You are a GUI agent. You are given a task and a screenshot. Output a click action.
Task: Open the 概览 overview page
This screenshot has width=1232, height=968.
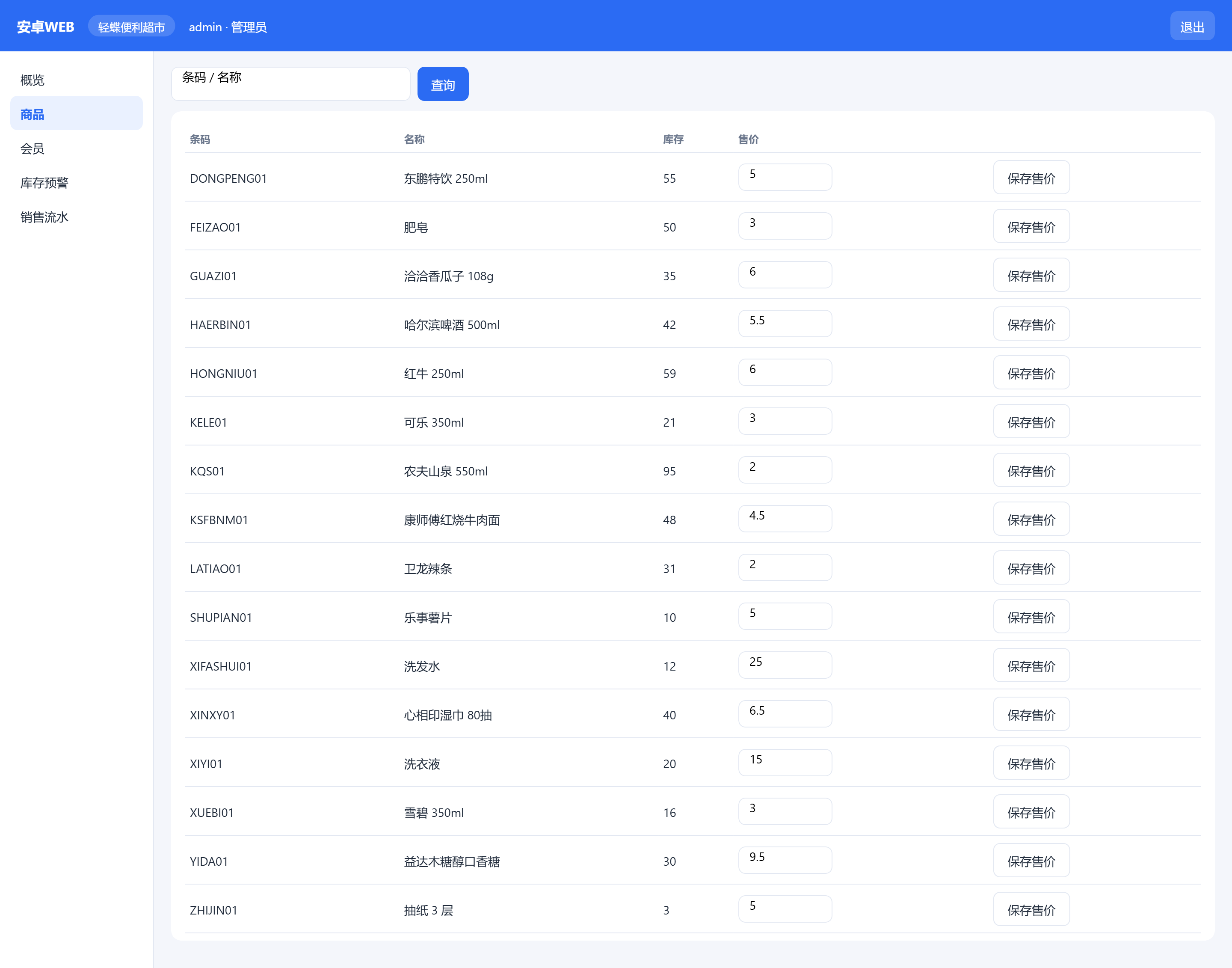coord(77,80)
